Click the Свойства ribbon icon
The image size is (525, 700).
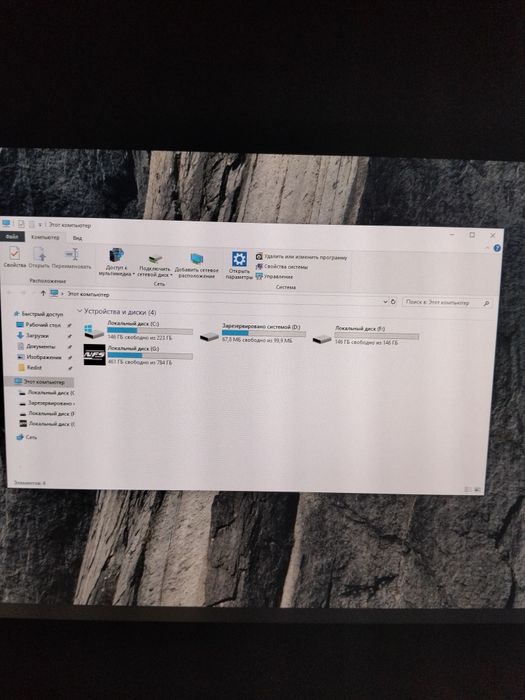click(15, 254)
